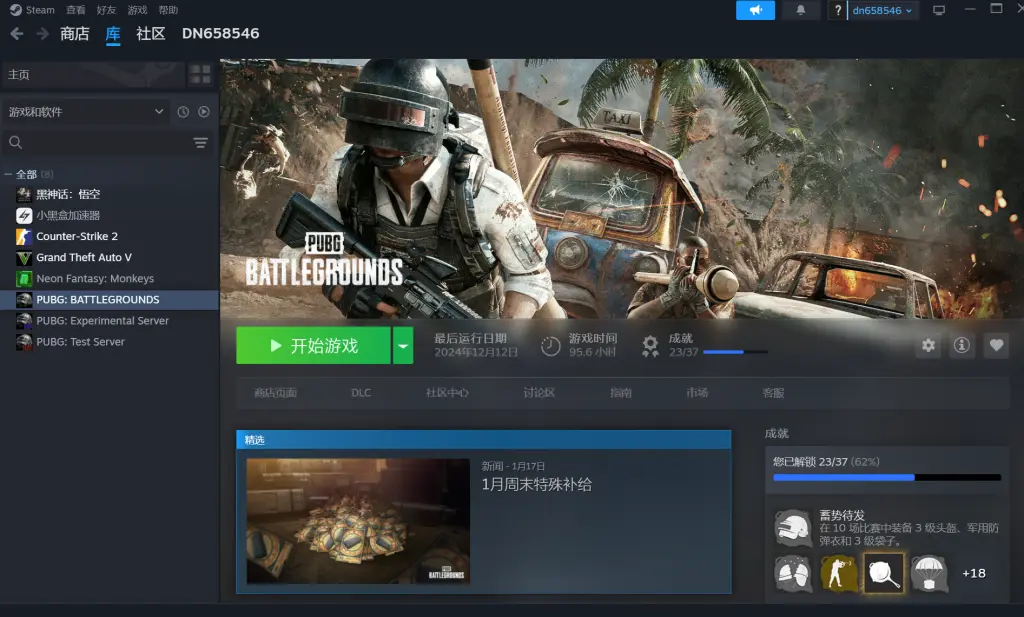Open the 商店 tab

pos(74,34)
